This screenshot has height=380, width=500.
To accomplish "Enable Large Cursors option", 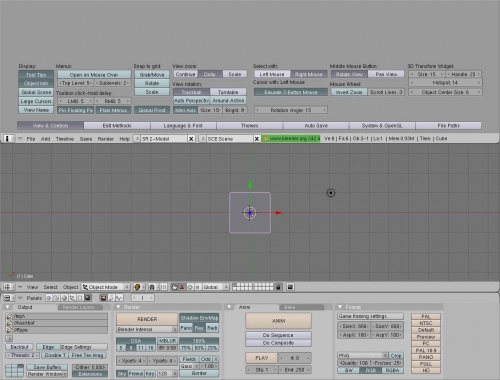I will point(36,101).
